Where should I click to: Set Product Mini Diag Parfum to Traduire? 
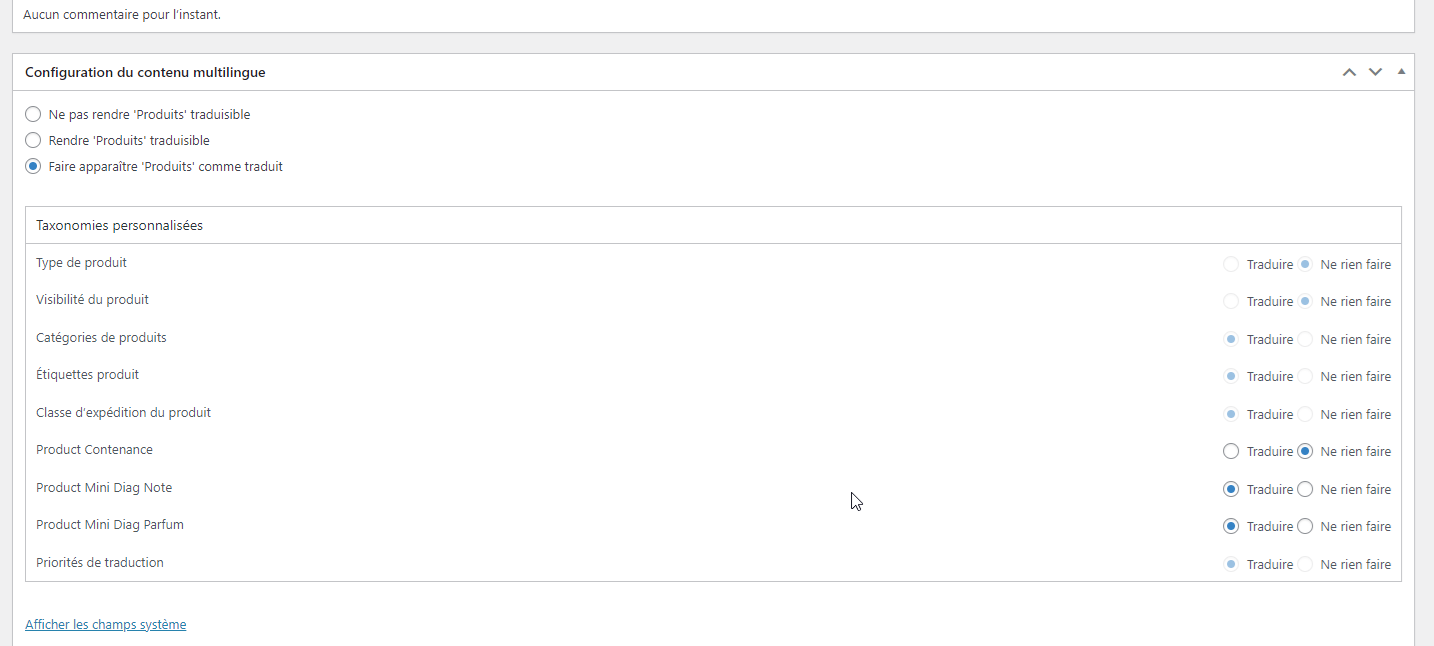point(1231,527)
